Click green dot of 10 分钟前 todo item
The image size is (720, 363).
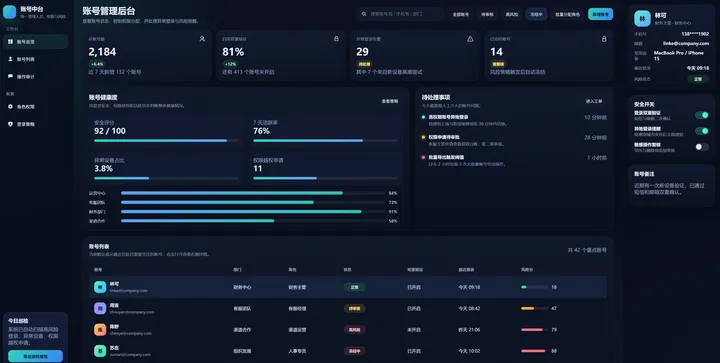[x=423, y=117]
